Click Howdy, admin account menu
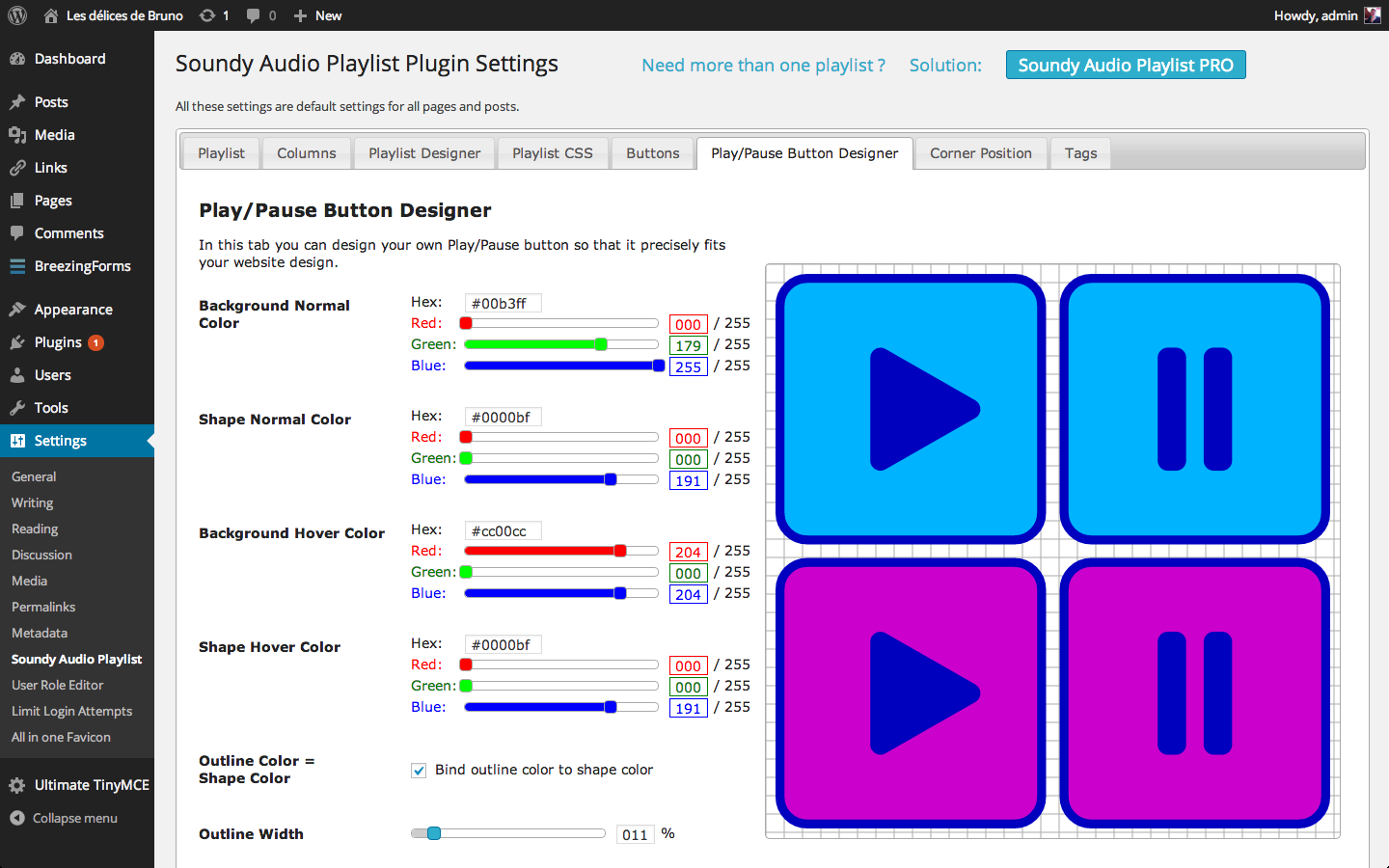 pyautogui.click(x=1327, y=15)
